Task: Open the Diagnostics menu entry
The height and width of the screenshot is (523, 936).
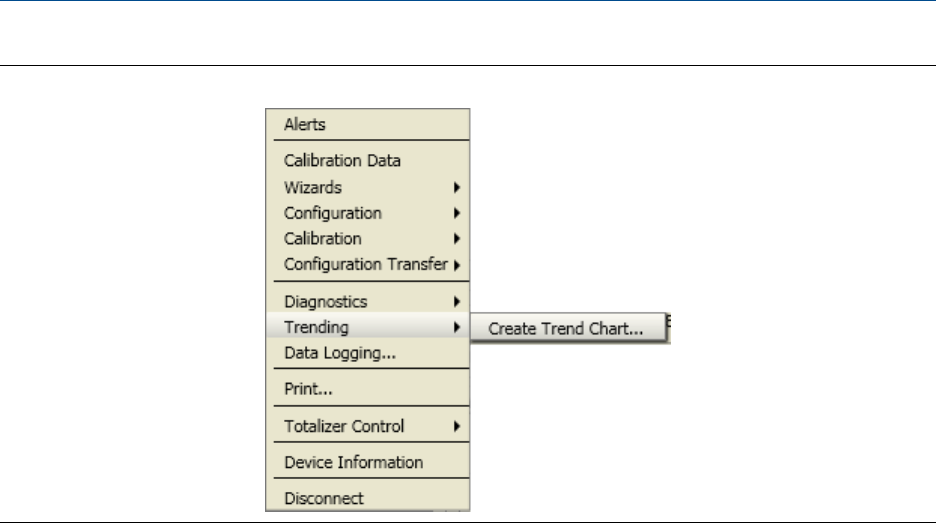Action: pos(325,301)
